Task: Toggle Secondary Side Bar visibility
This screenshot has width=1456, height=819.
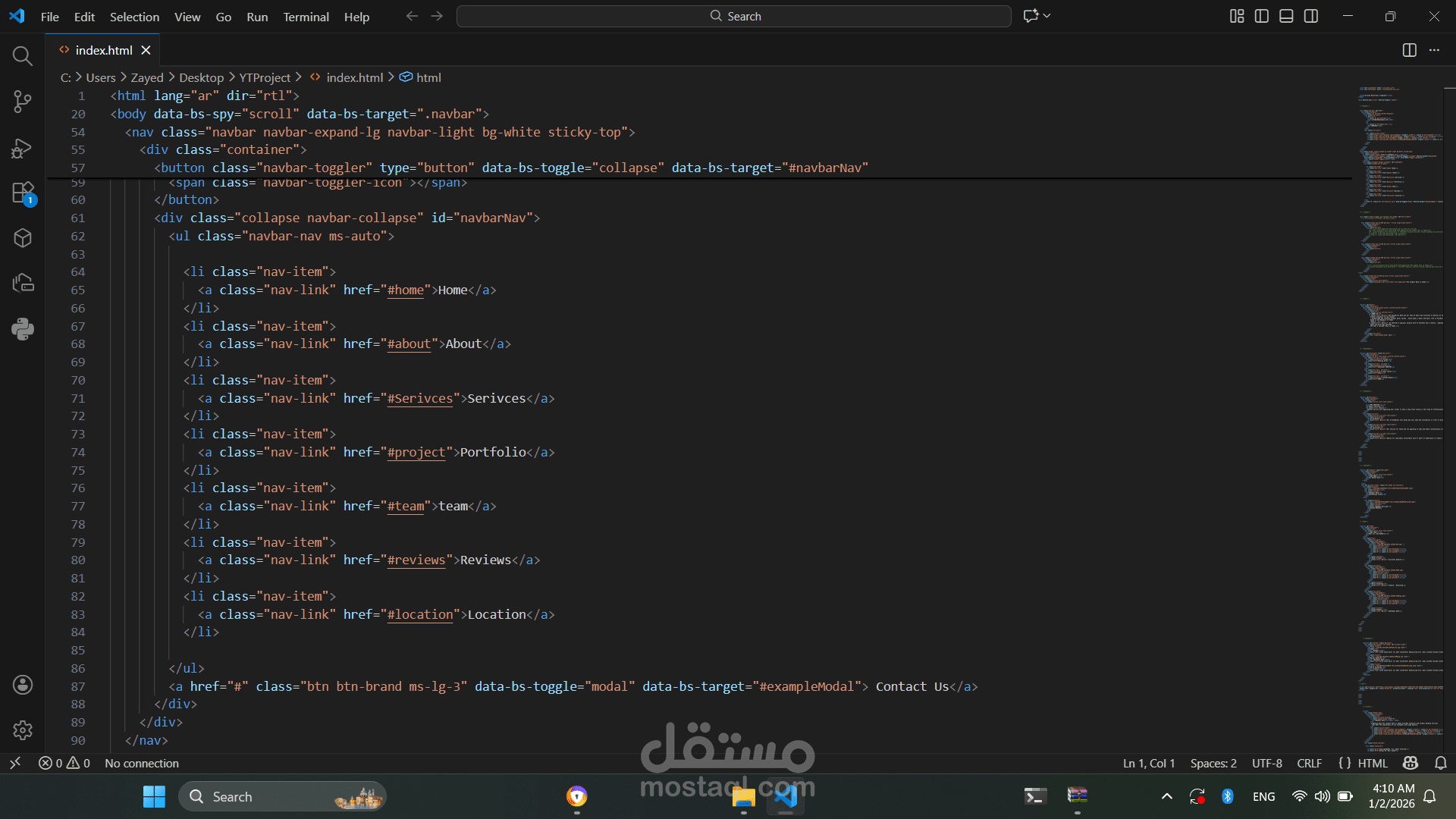Action: (1311, 16)
